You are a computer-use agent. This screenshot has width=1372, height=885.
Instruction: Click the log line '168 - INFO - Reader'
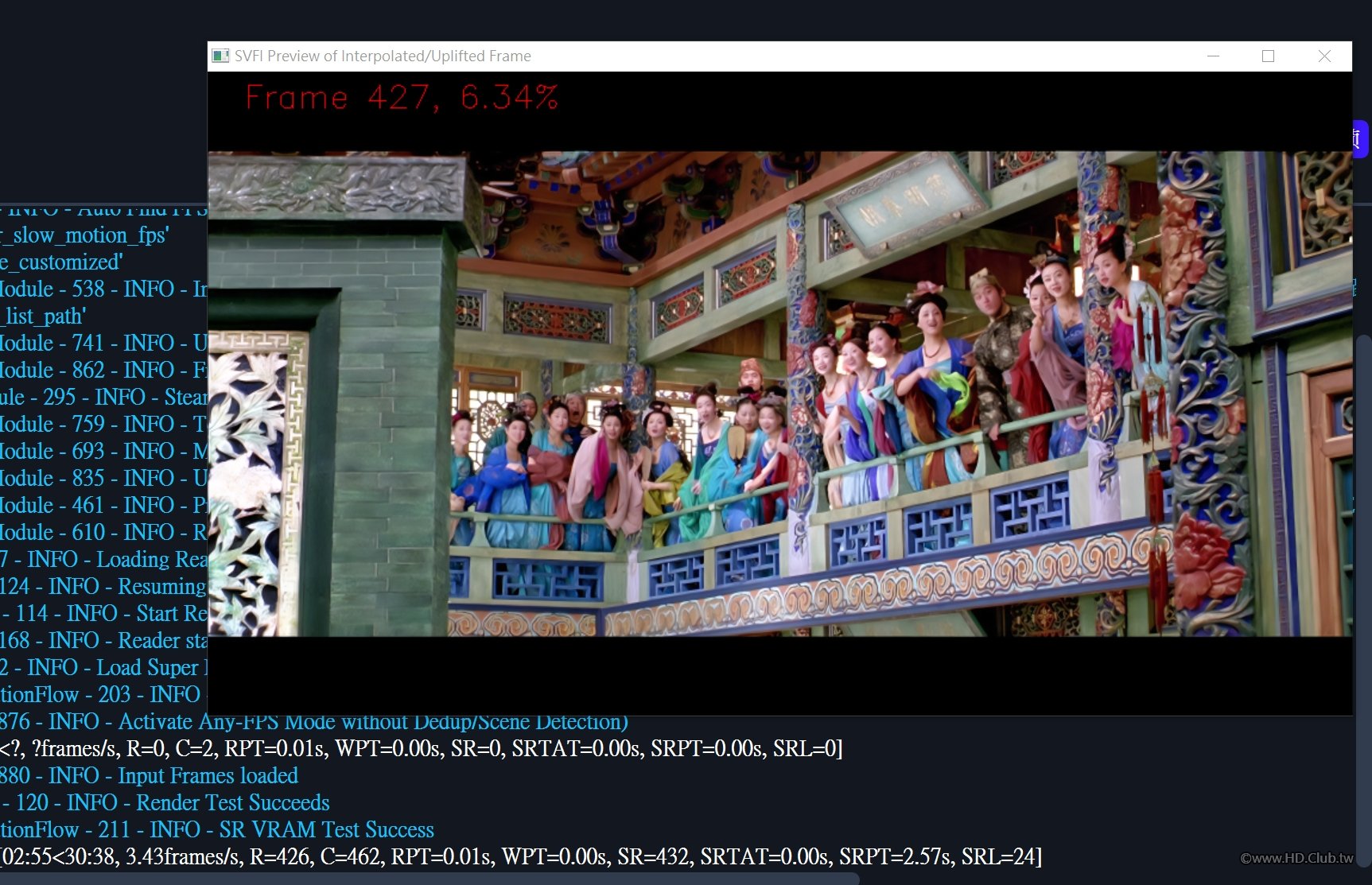(x=103, y=641)
